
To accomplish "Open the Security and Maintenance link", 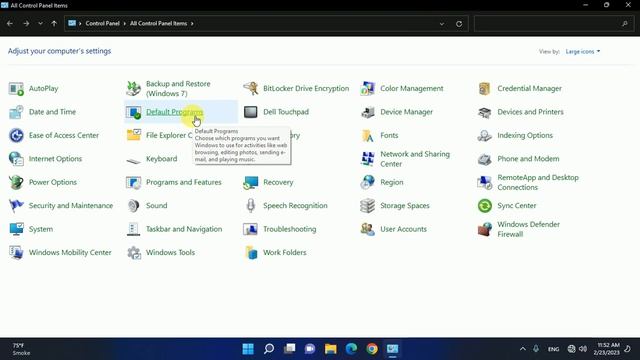I will pyautogui.click(x=71, y=206).
